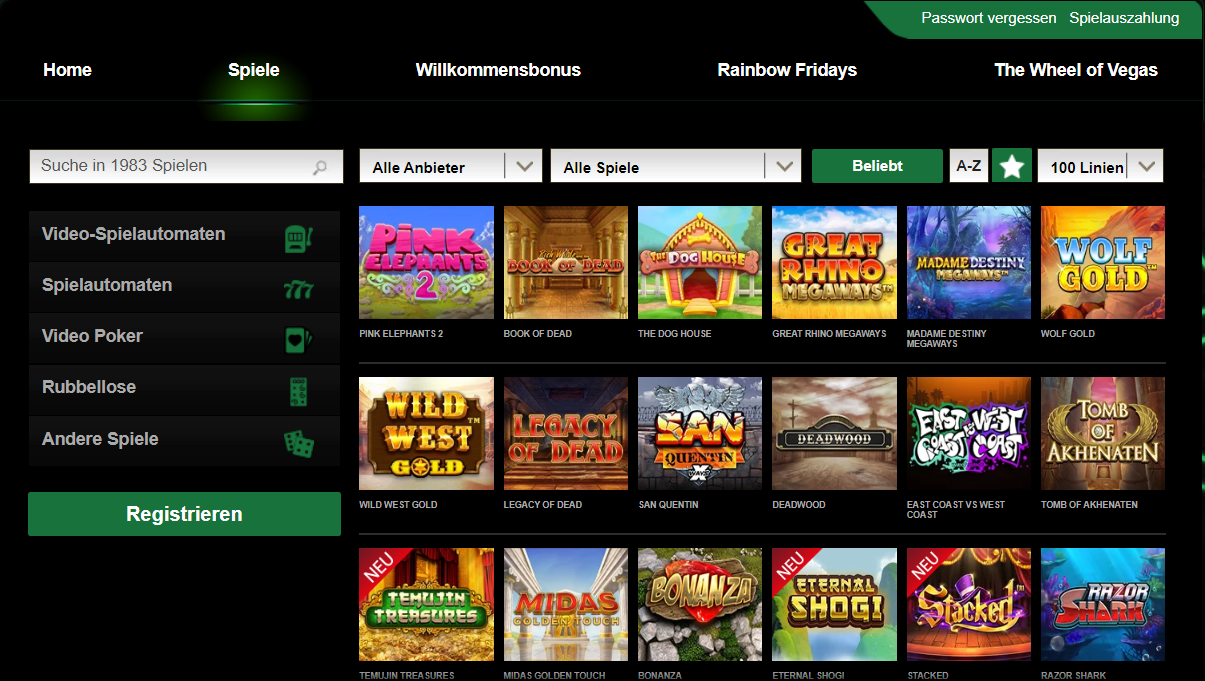Click the magnifier icon in the search box
The width and height of the screenshot is (1205, 681).
(x=320, y=168)
